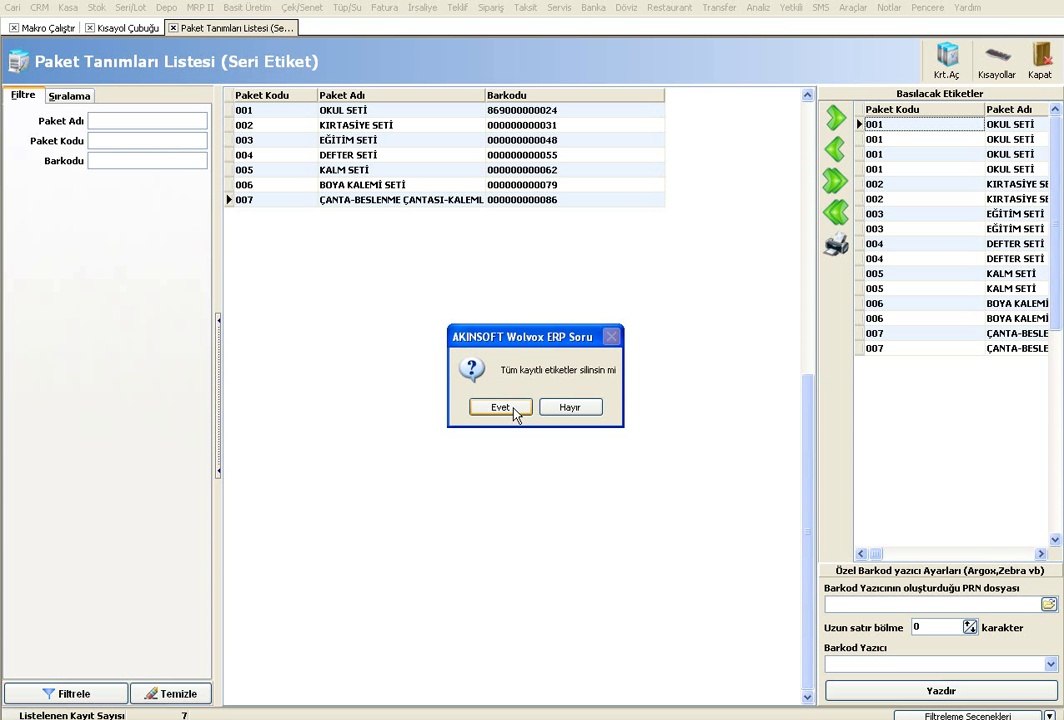
Task: Close the AKINSOFT Wolvox ERP Soru dialog
Action: pyautogui.click(x=611, y=337)
